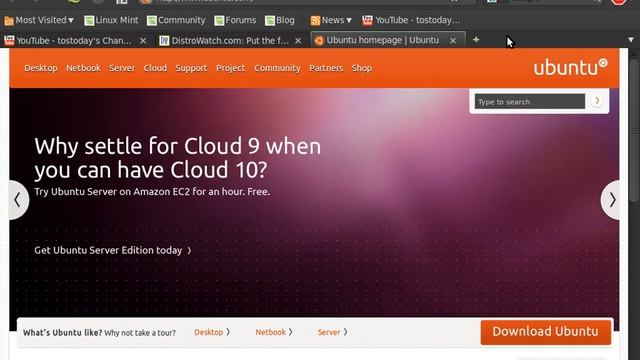The width and height of the screenshot is (640, 360).
Task: Click the Cloud 10 banner headline
Action: pos(178,158)
